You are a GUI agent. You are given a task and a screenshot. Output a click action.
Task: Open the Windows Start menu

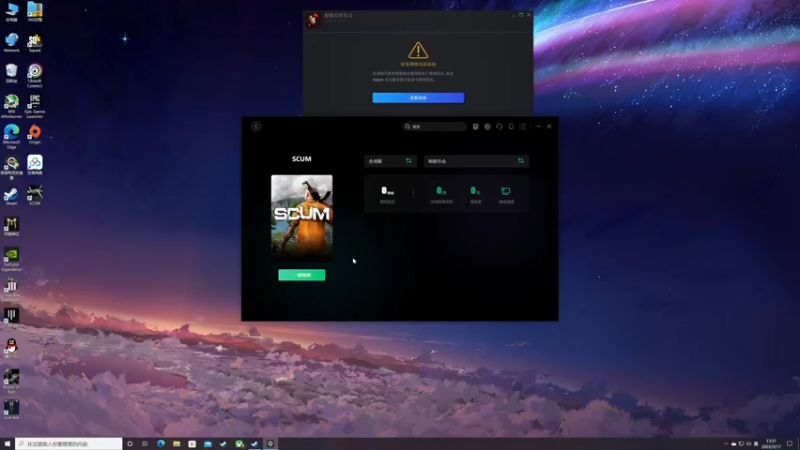[7, 444]
